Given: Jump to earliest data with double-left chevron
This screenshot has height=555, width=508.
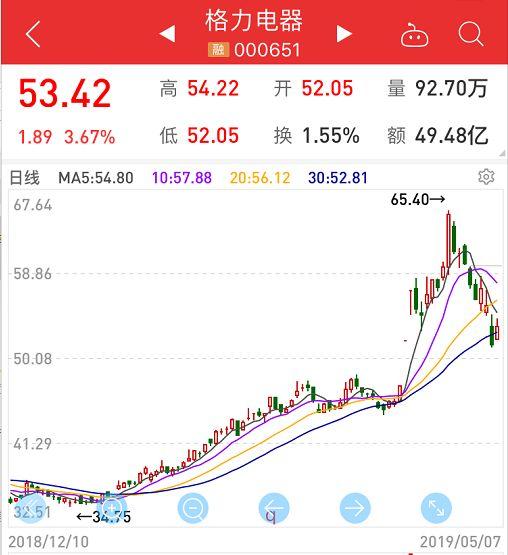Looking at the screenshot, I should click(31, 508).
